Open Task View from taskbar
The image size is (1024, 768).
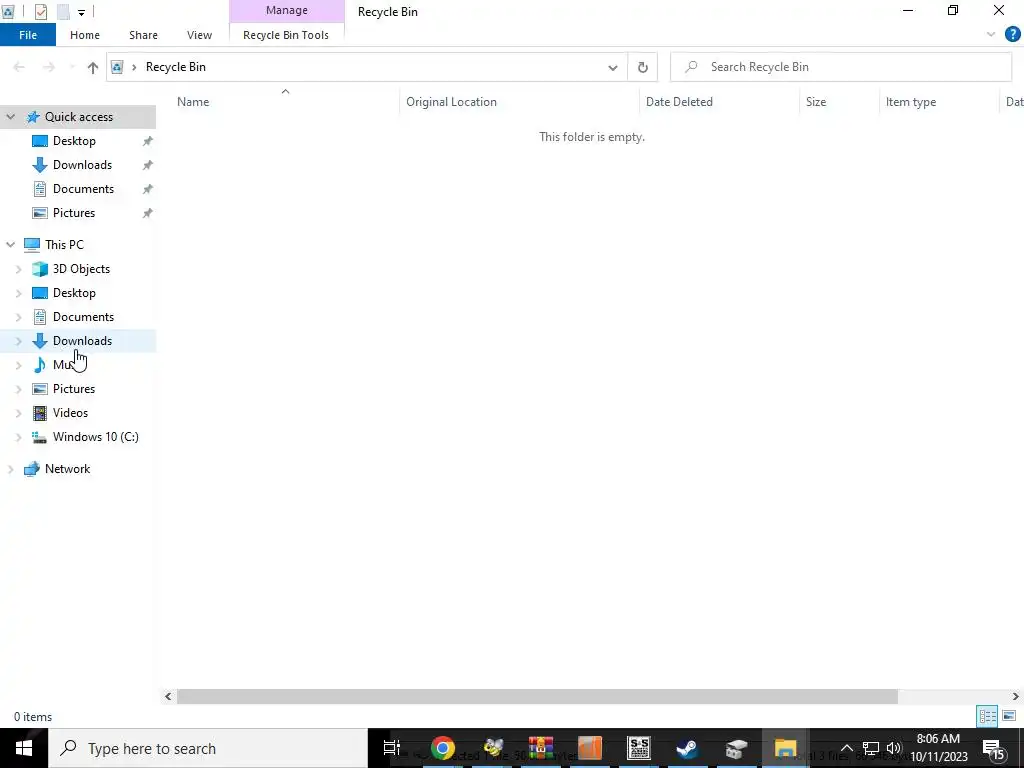[392, 748]
